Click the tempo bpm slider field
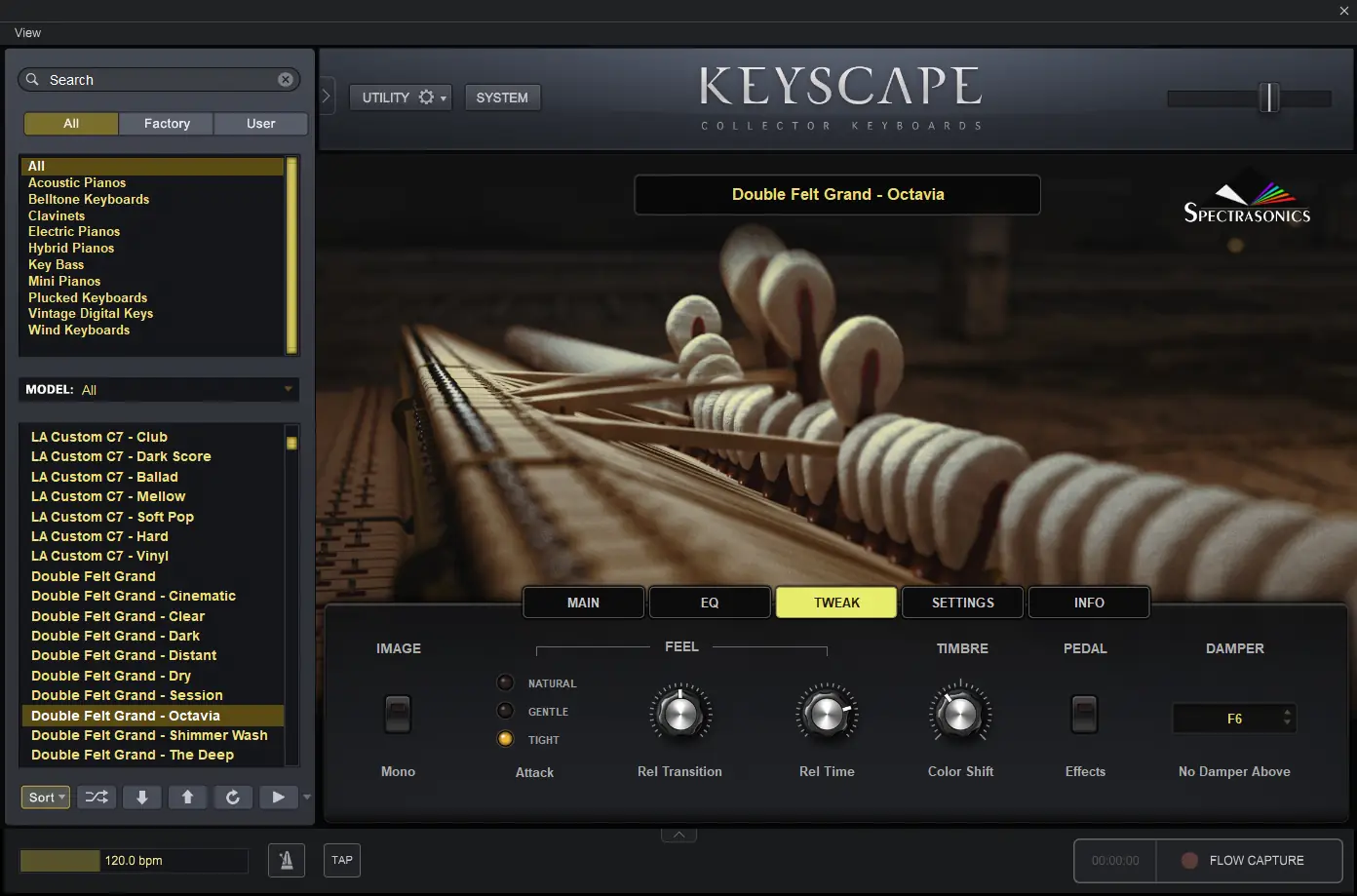The height and width of the screenshot is (896, 1357). pos(135,860)
